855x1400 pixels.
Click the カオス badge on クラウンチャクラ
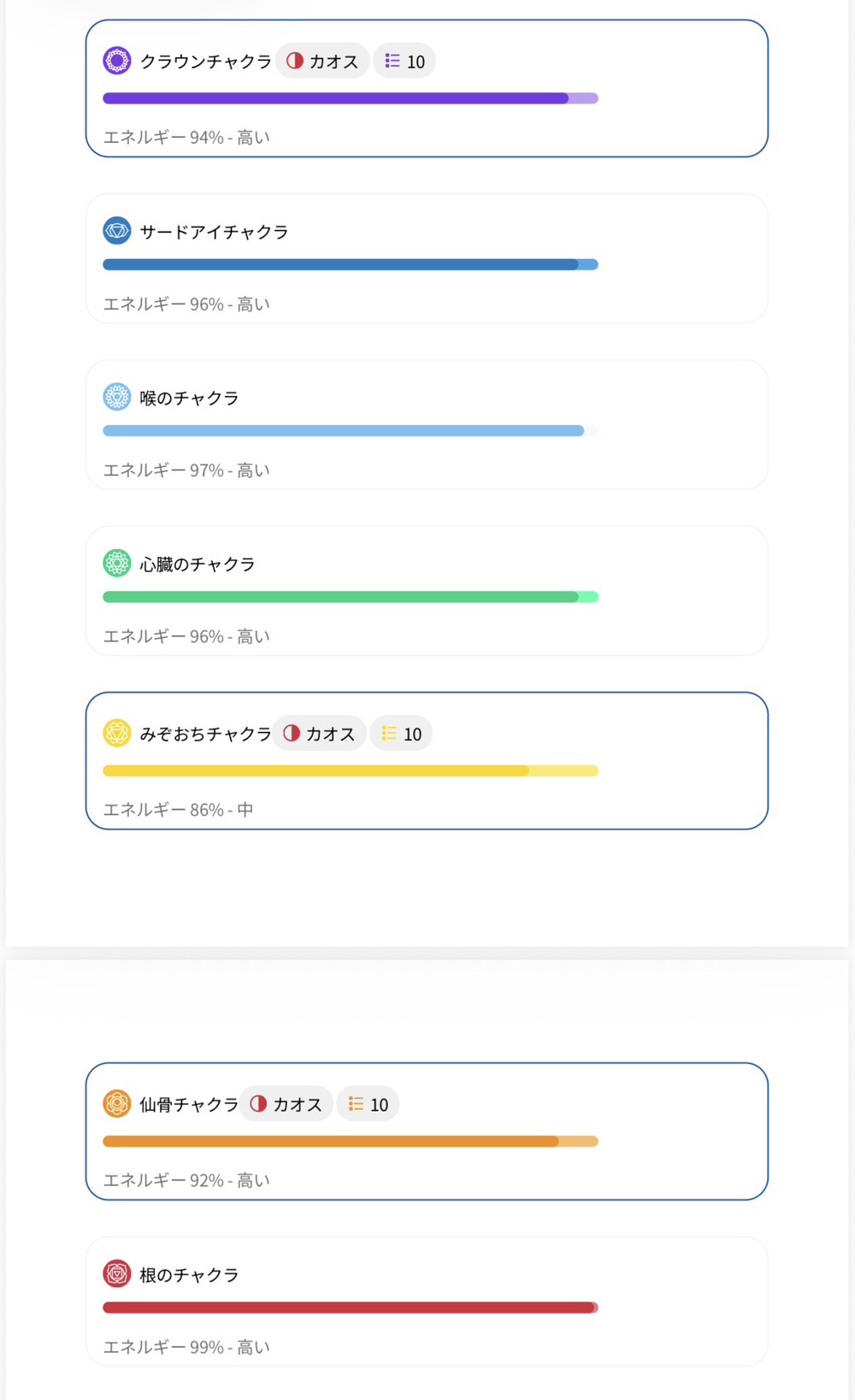coord(322,61)
